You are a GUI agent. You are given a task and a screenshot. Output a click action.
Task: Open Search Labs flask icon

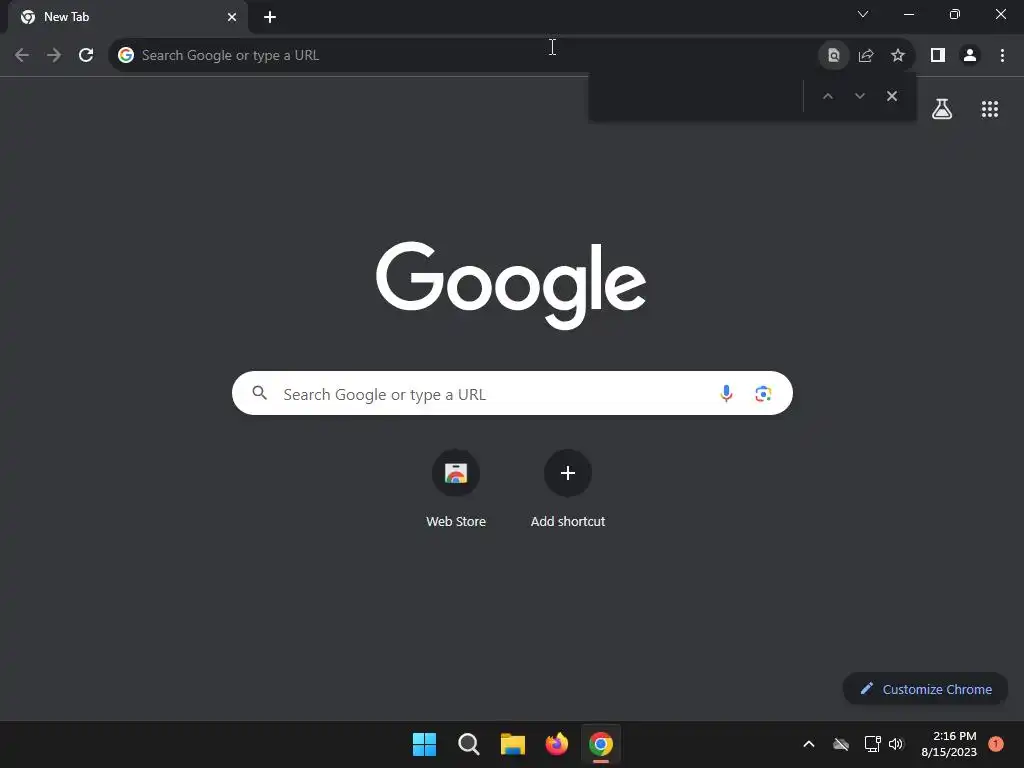pos(941,108)
